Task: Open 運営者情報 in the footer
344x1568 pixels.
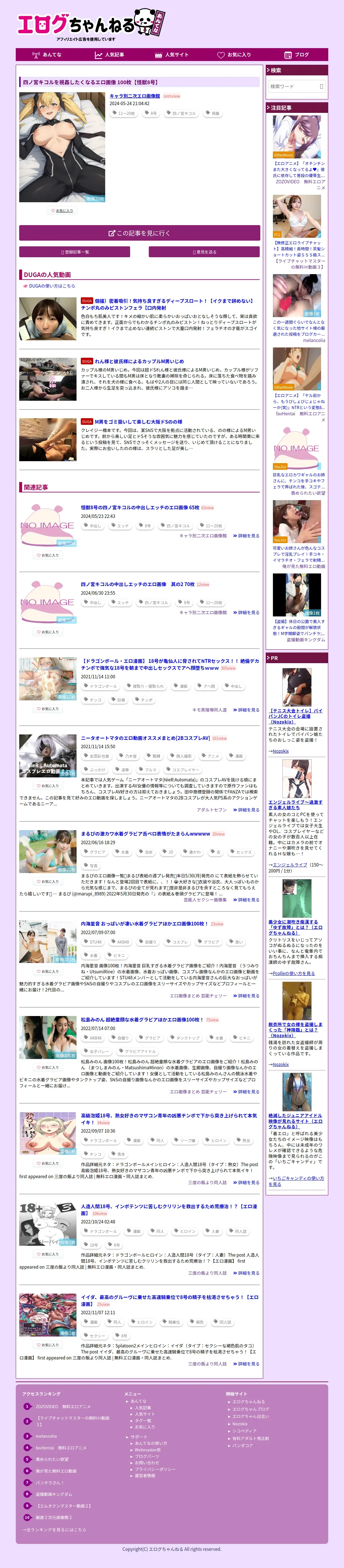Action: (145, 1475)
